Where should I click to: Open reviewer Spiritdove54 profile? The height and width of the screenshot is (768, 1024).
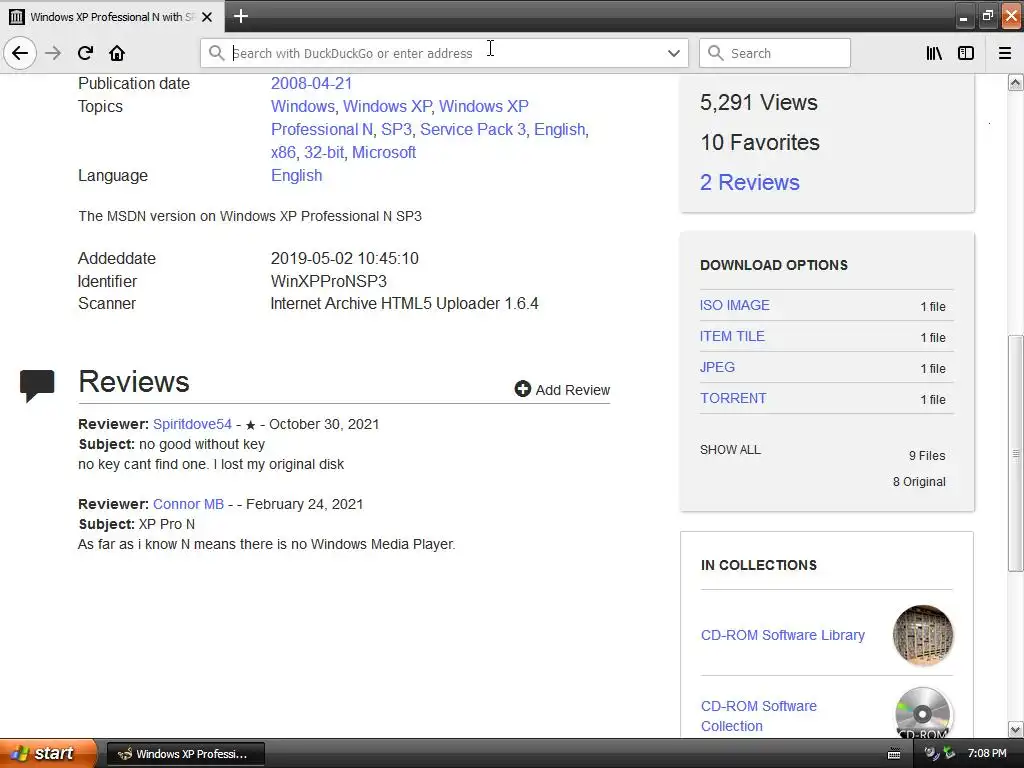(192, 424)
